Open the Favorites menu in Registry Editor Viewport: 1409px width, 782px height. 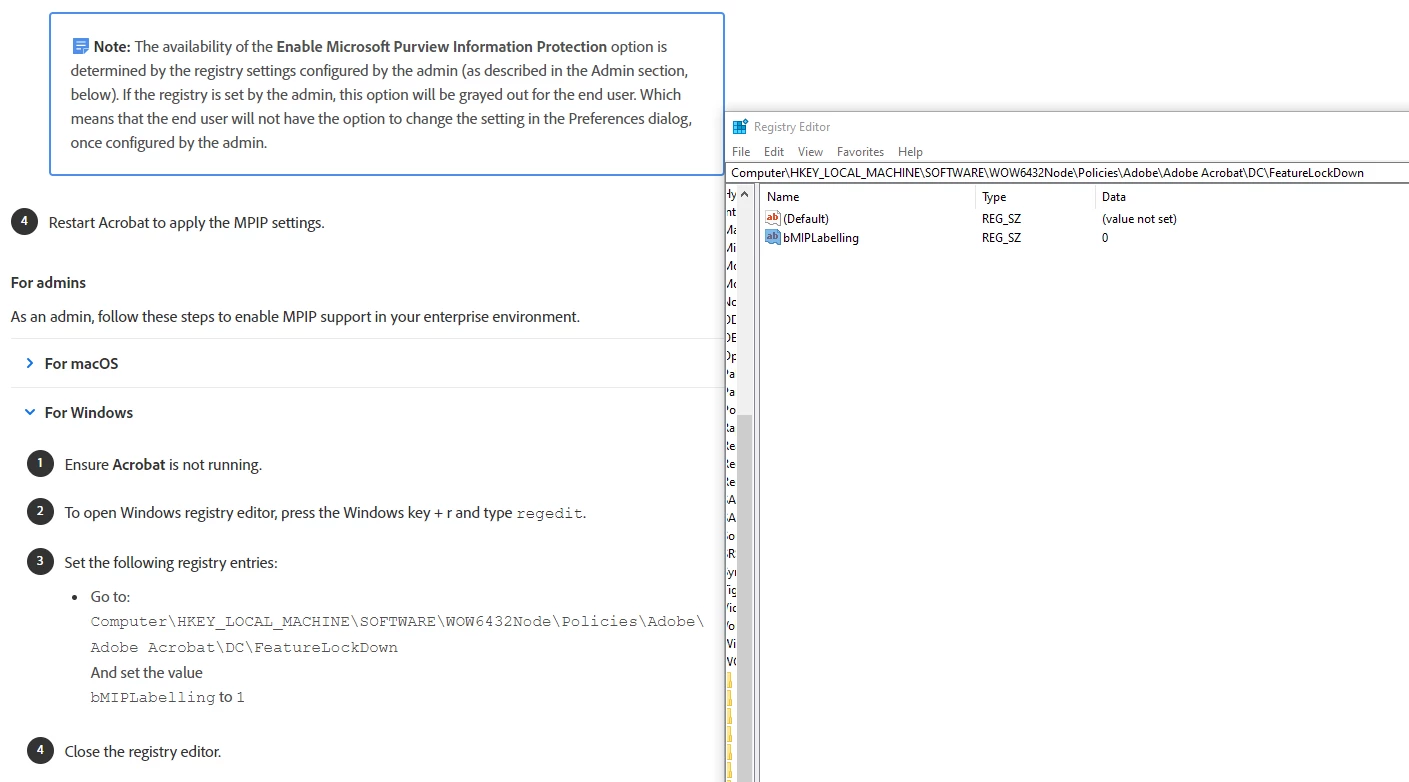pos(860,152)
